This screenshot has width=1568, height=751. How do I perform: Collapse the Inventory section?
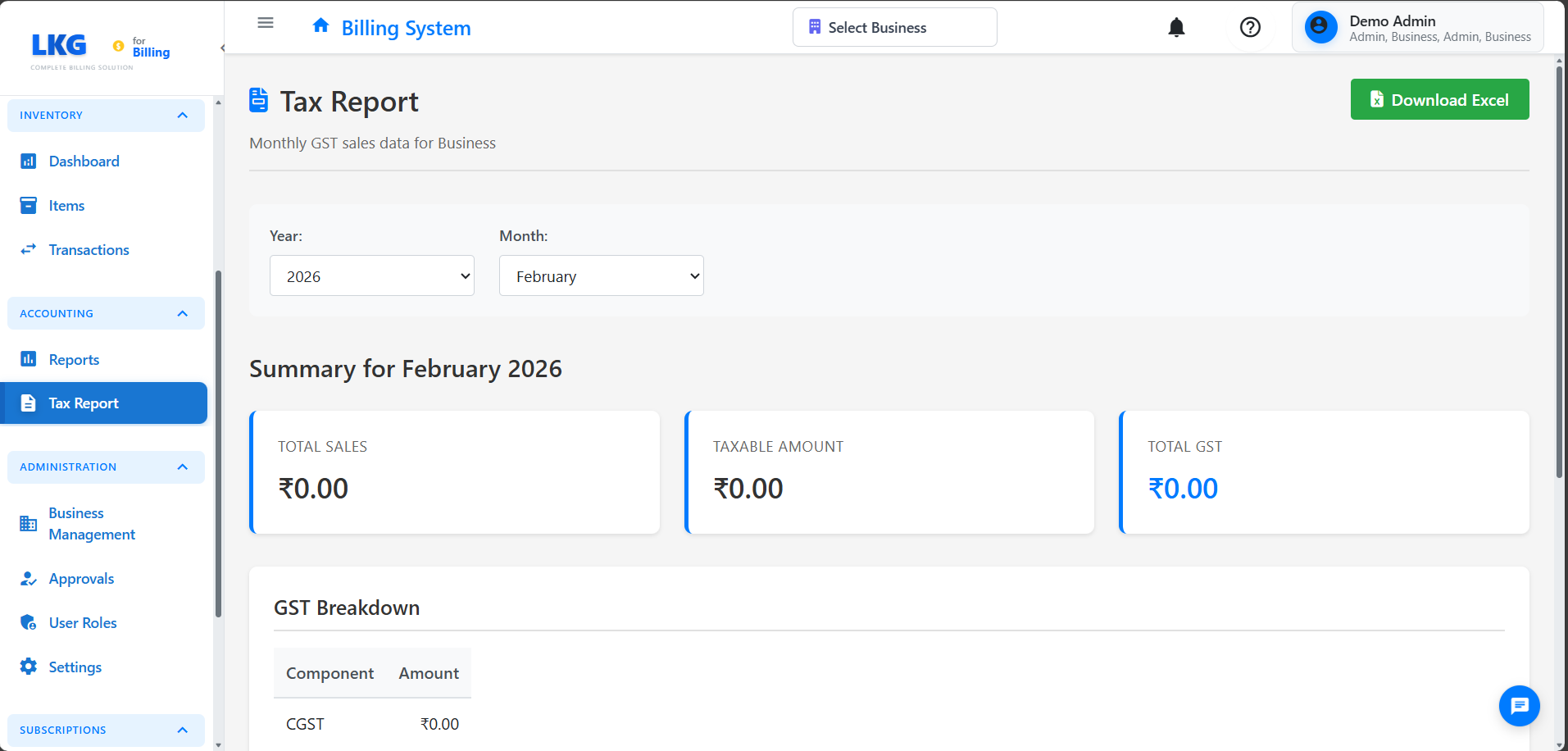point(182,116)
